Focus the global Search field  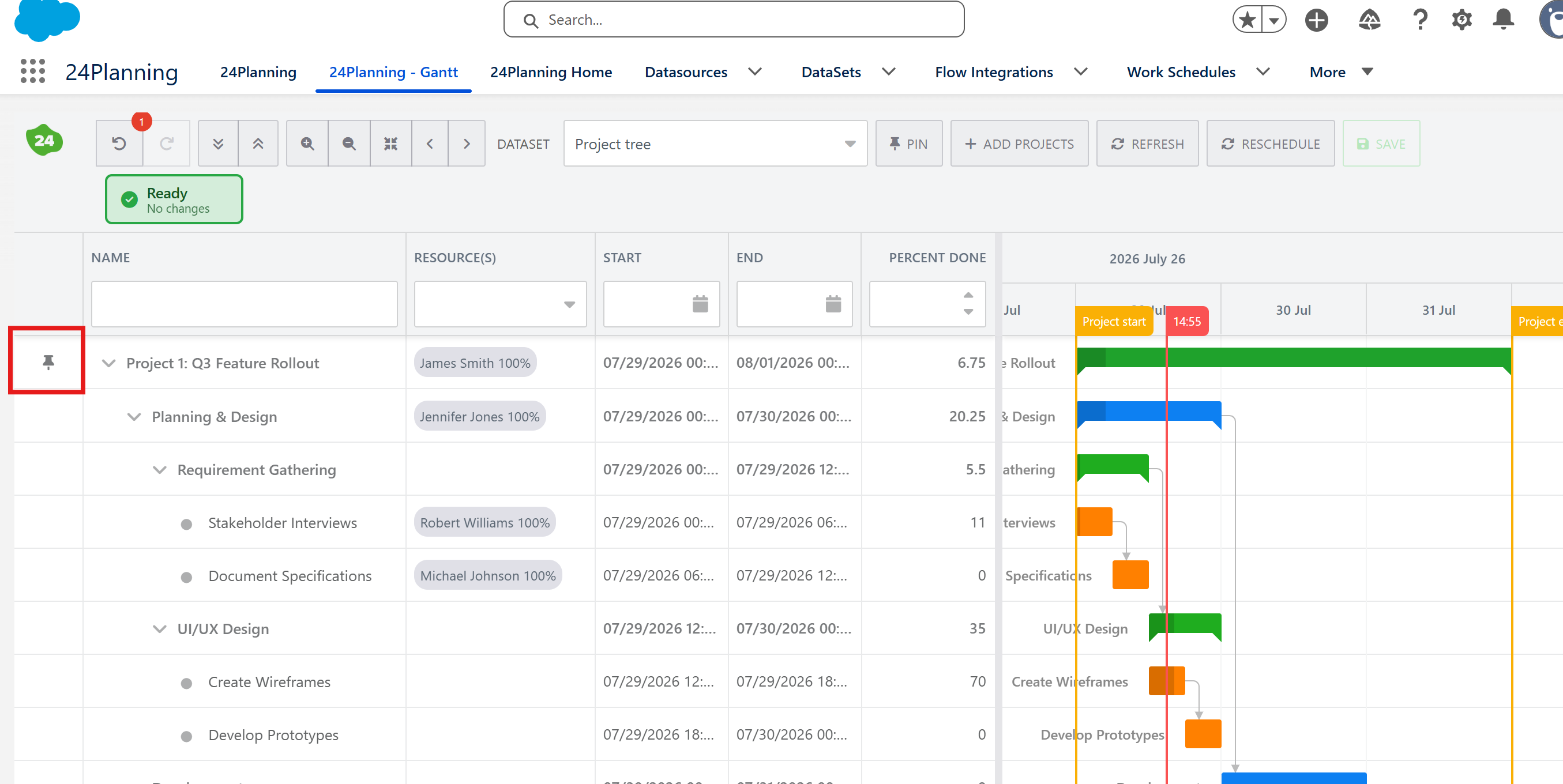734,20
